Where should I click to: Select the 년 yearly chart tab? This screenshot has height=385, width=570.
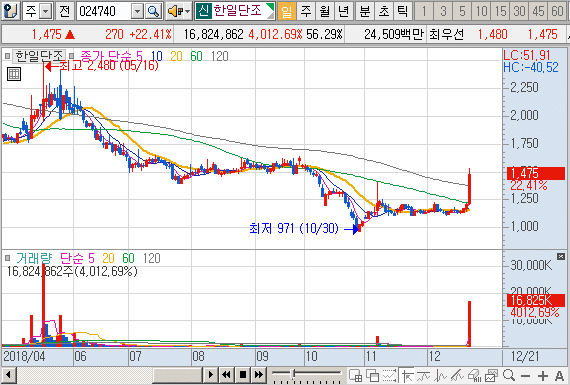click(x=343, y=11)
